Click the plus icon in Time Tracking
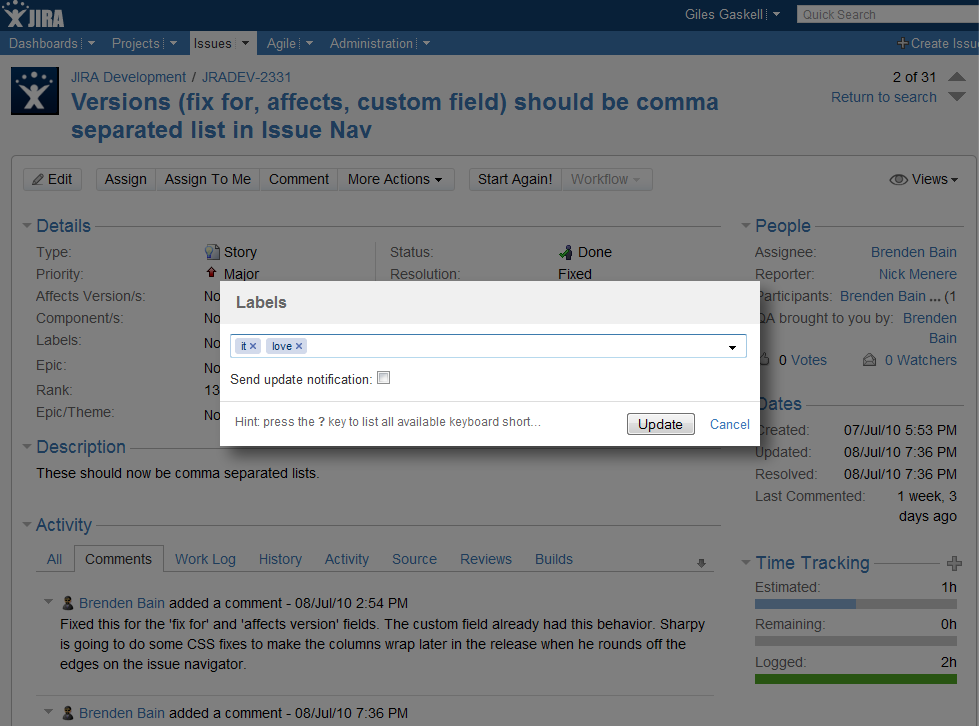The image size is (979, 726). (x=954, y=564)
